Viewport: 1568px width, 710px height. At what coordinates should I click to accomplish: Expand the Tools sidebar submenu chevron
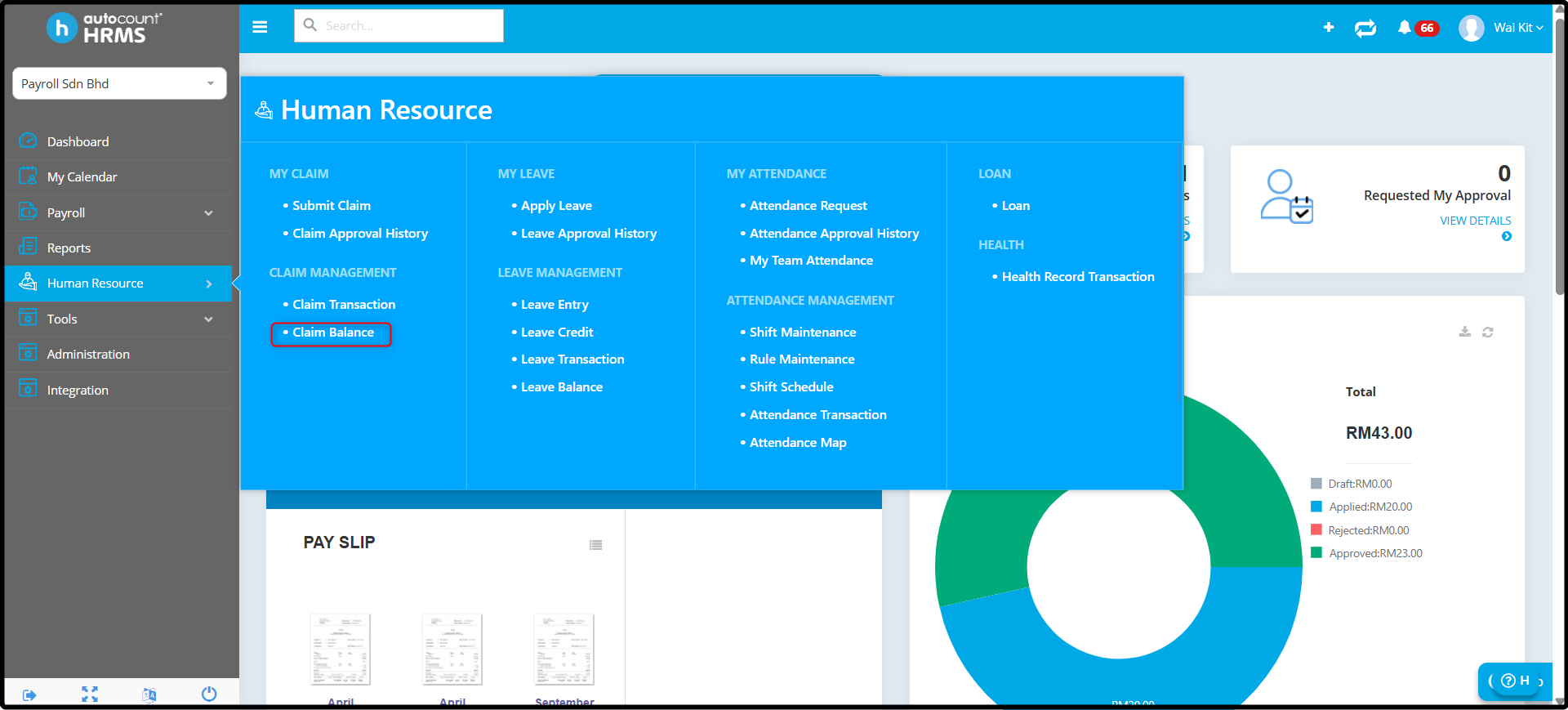click(208, 319)
